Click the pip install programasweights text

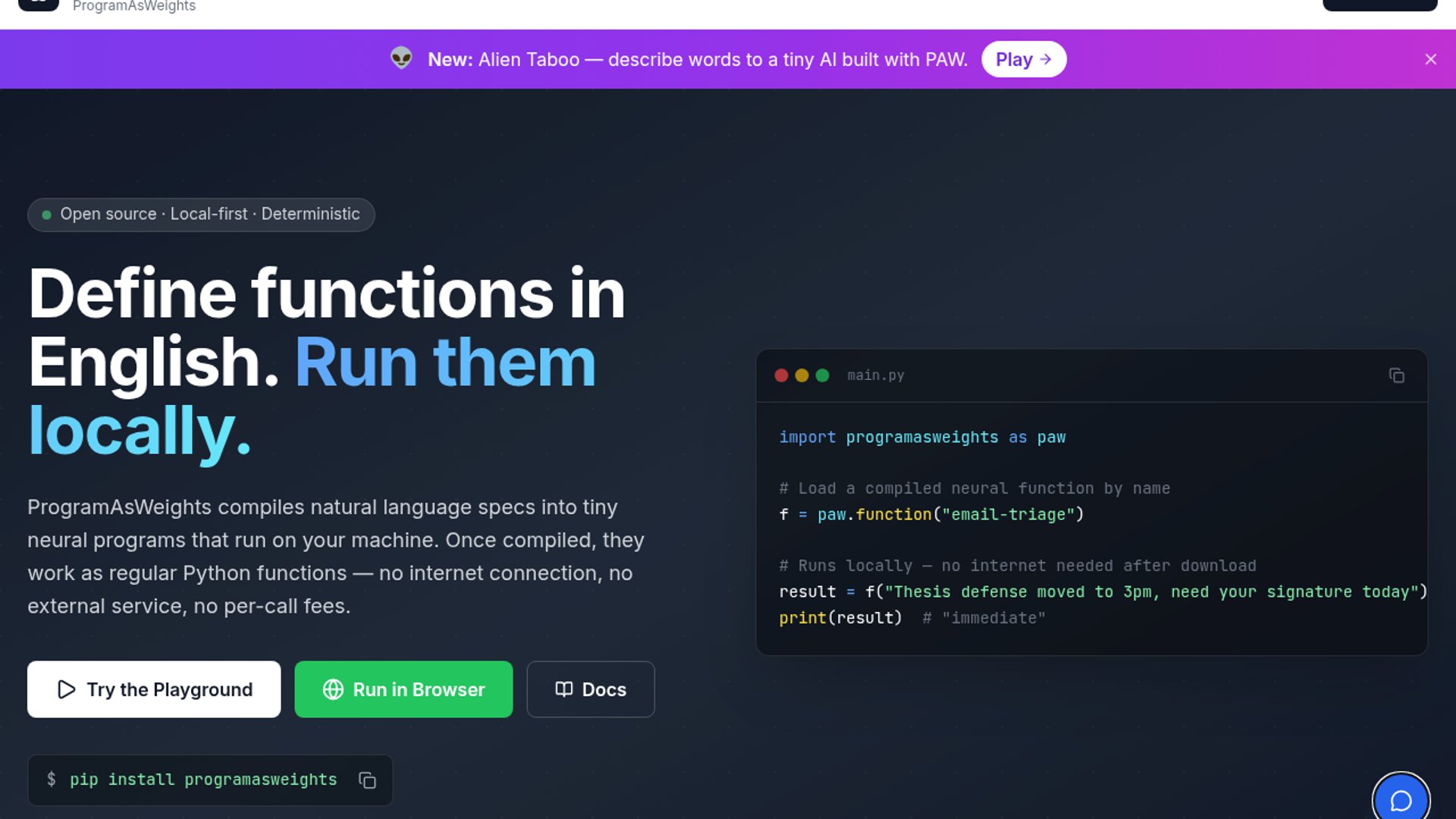click(x=203, y=780)
